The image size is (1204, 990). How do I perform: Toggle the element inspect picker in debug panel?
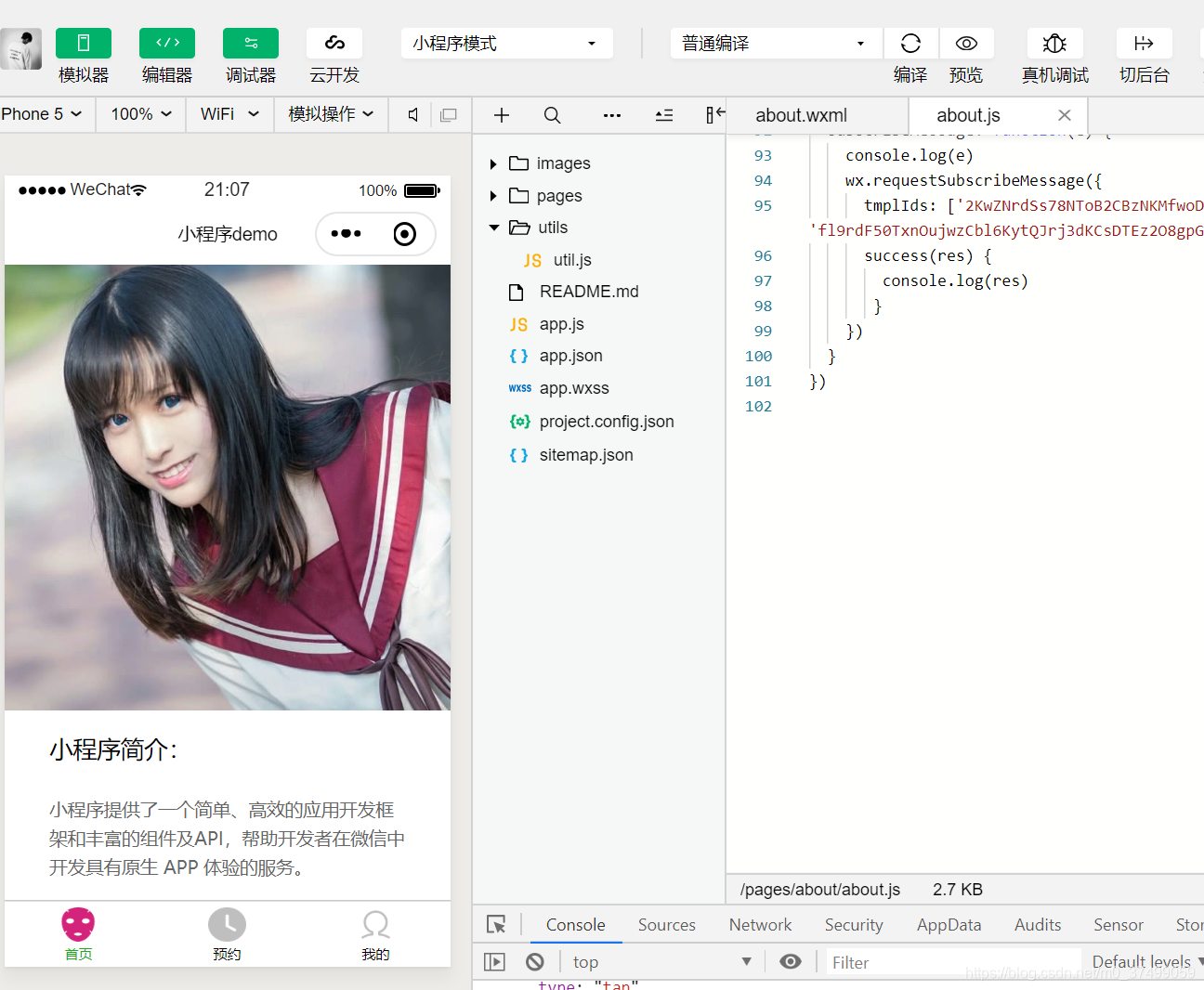point(496,924)
